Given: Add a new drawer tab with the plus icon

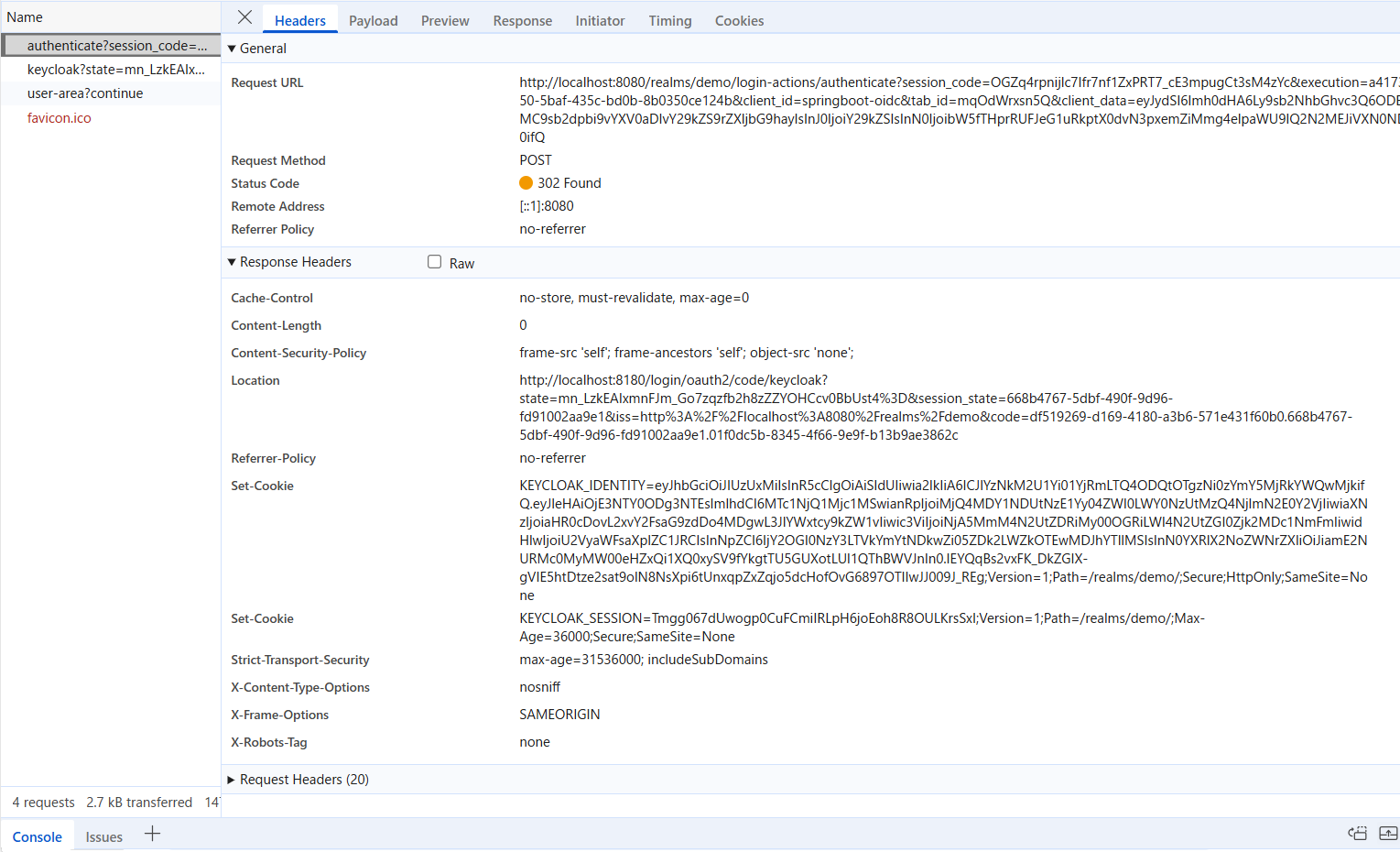Looking at the screenshot, I should pos(152,834).
